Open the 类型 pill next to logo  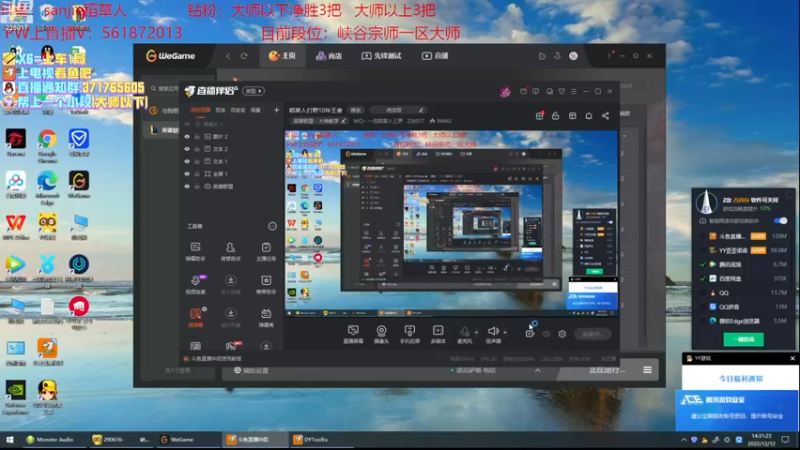(254, 91)
